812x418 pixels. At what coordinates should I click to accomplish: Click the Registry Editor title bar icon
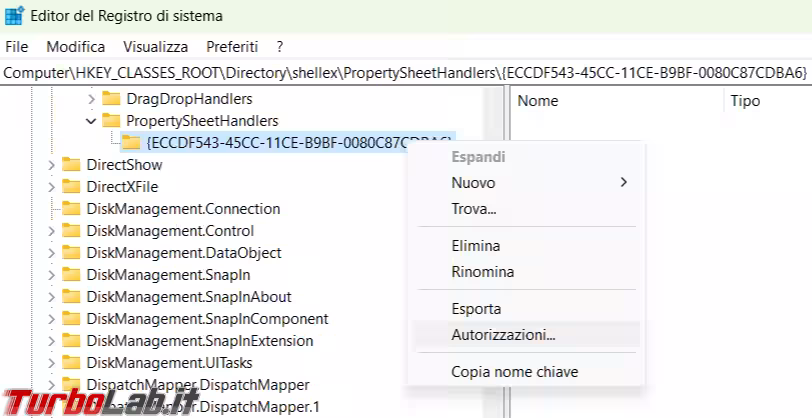tap(14, 16)
